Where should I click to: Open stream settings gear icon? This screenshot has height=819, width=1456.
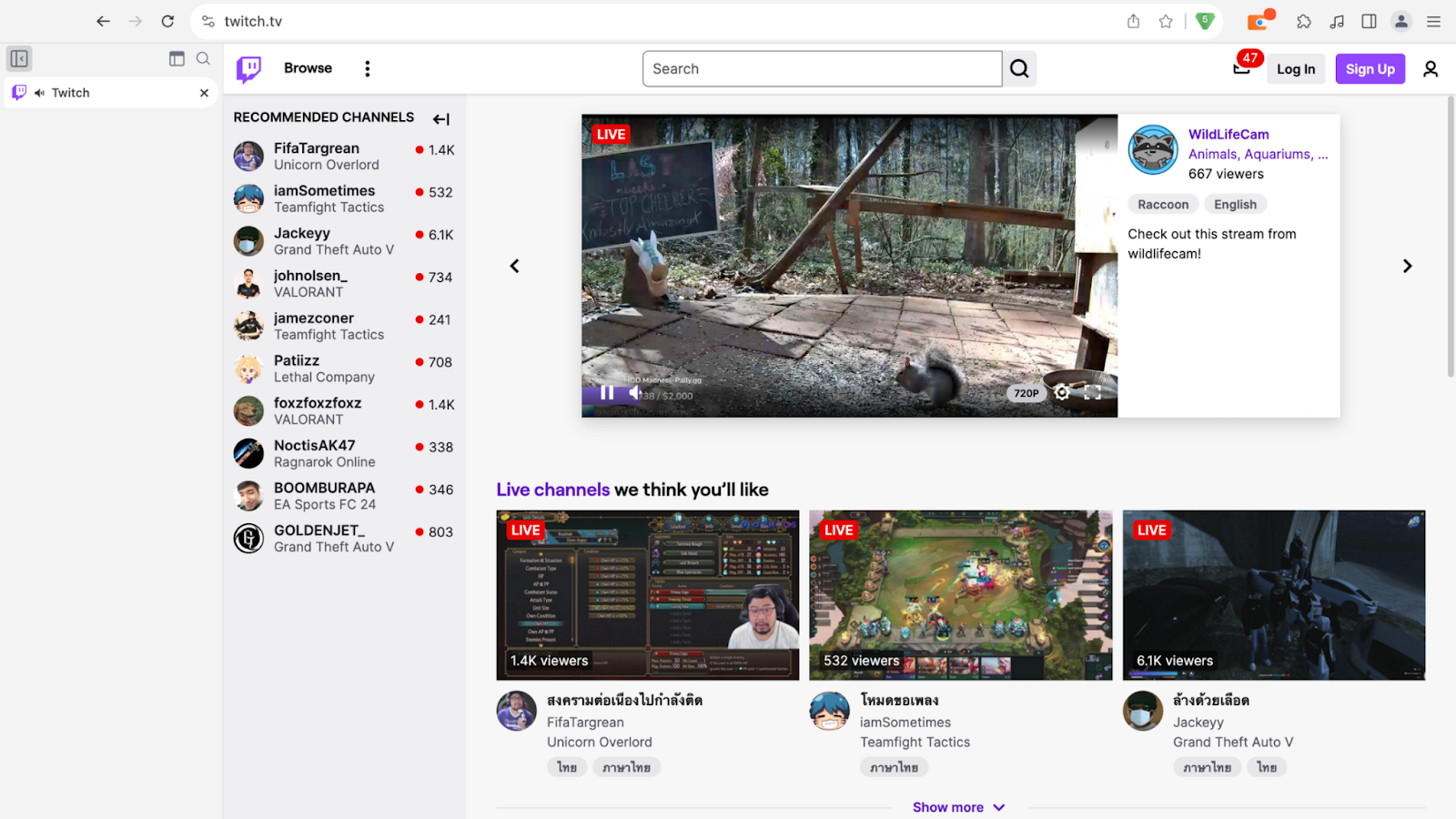(x=1062, y=392)
